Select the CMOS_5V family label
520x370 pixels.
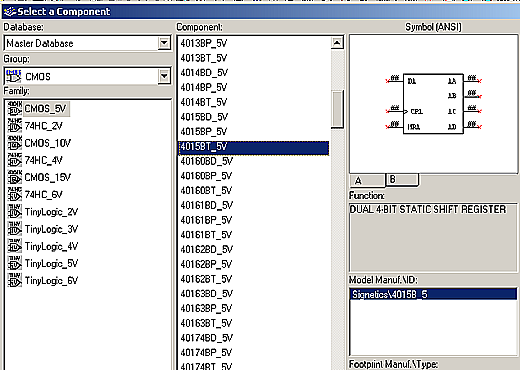[x=46, y=109]
